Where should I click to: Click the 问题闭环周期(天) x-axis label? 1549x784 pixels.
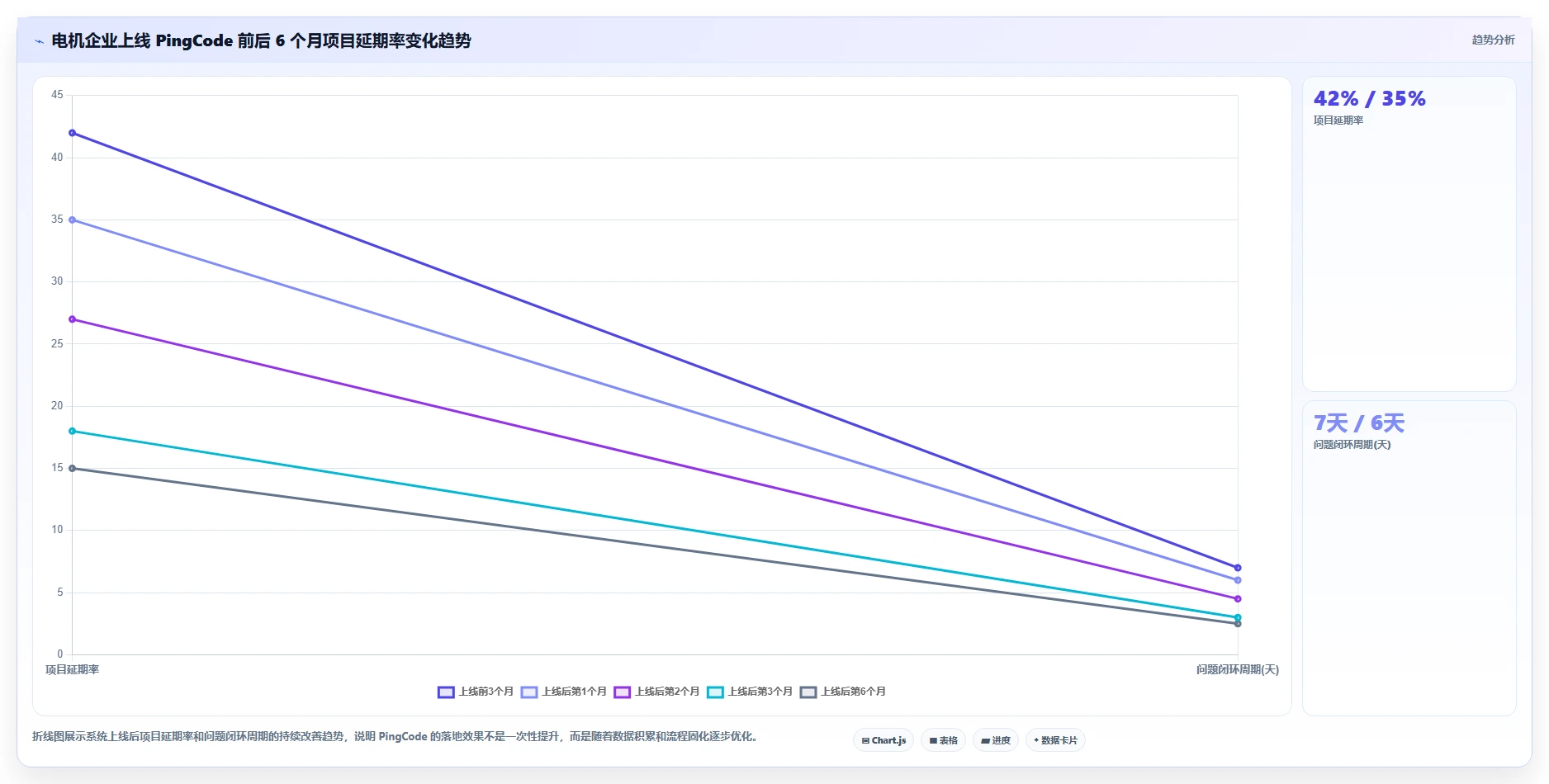tap(1237, 669)
